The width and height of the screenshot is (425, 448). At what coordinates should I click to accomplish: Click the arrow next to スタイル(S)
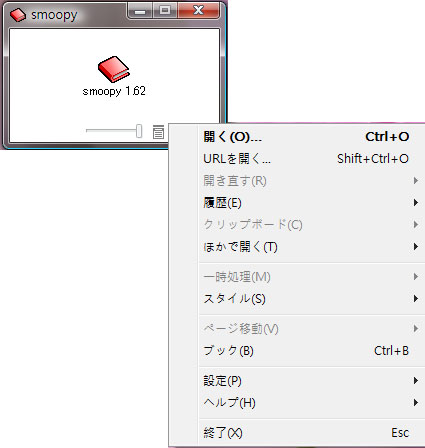coord(416,298)
